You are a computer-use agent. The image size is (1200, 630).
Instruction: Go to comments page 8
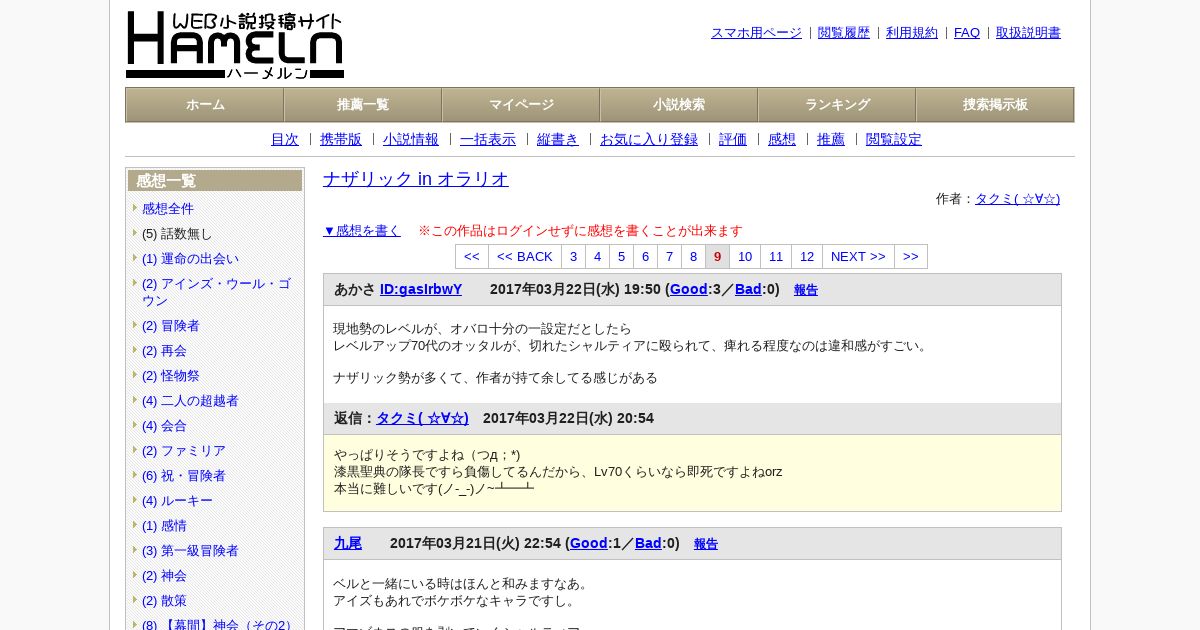click(694, 257)
